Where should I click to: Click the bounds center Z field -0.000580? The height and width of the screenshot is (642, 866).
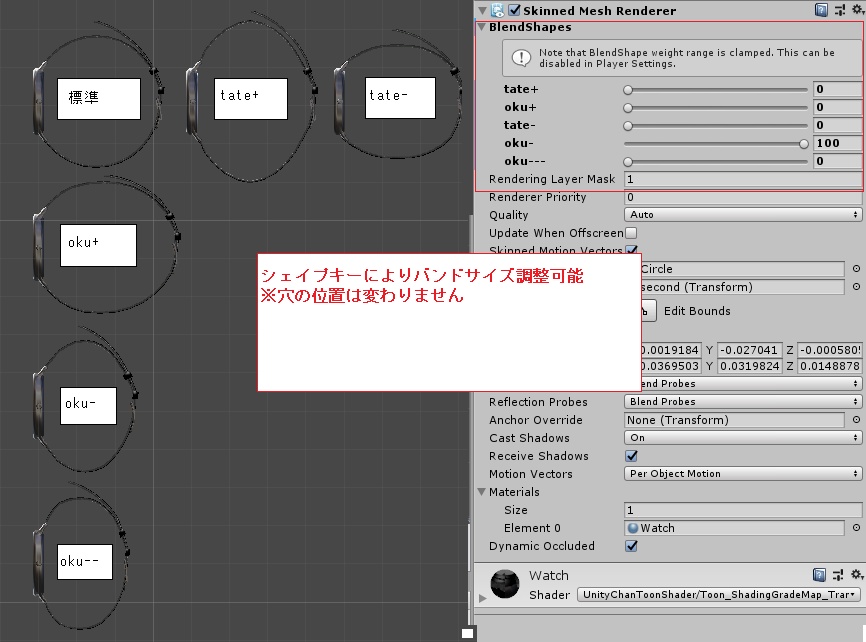[830, 350]
